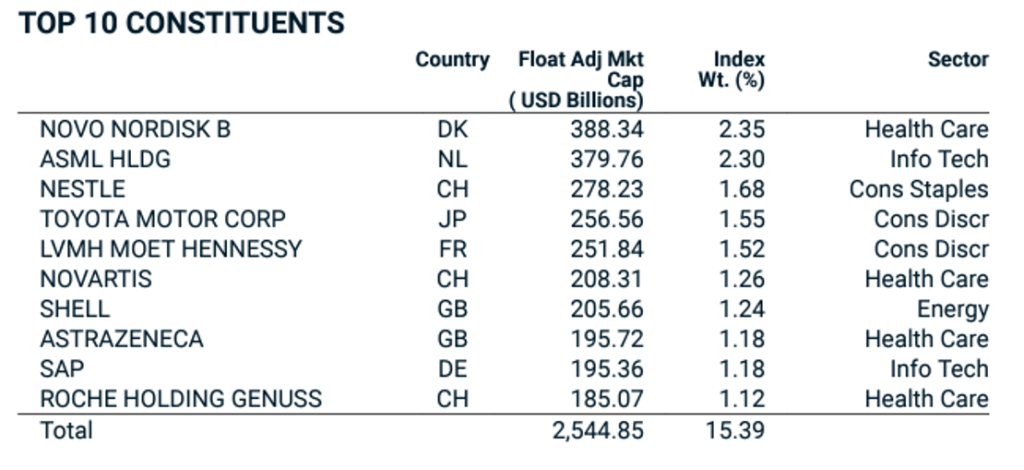Select the Country column header
Viewport: 1024px width, 470px height.
click(x=452, y=59)
